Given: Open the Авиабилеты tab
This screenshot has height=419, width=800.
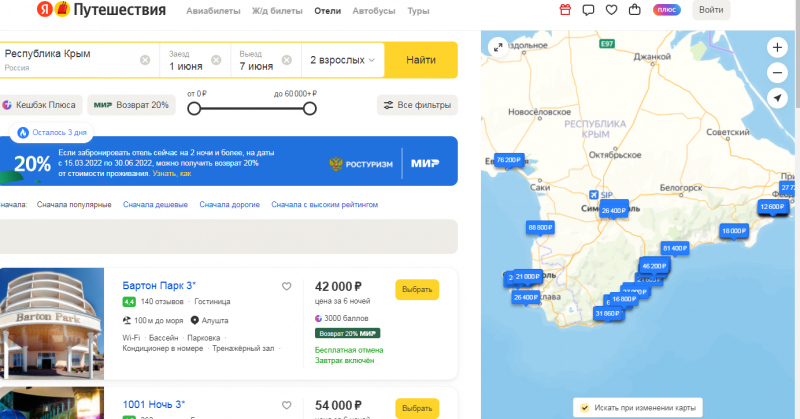Looking at the screenshot, I should [x=213, y=11].
